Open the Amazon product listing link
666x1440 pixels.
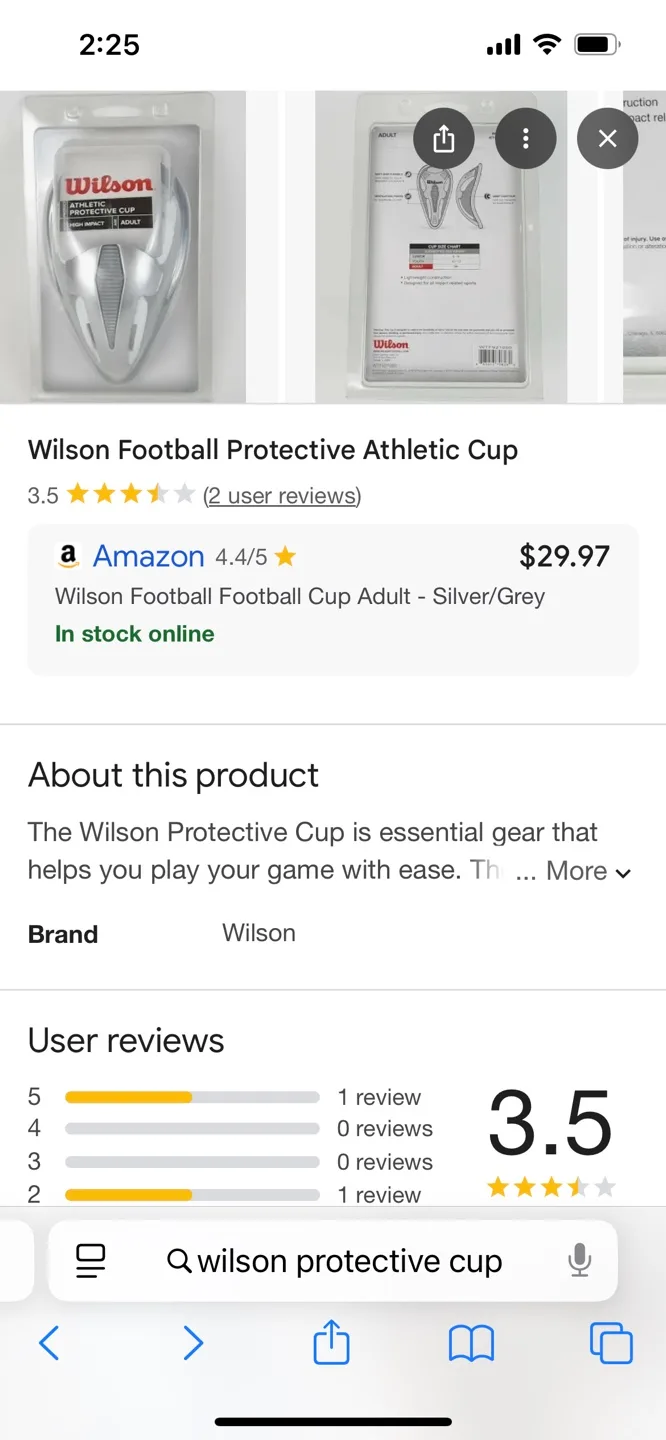pyautogui.click(x=148, y=556)
